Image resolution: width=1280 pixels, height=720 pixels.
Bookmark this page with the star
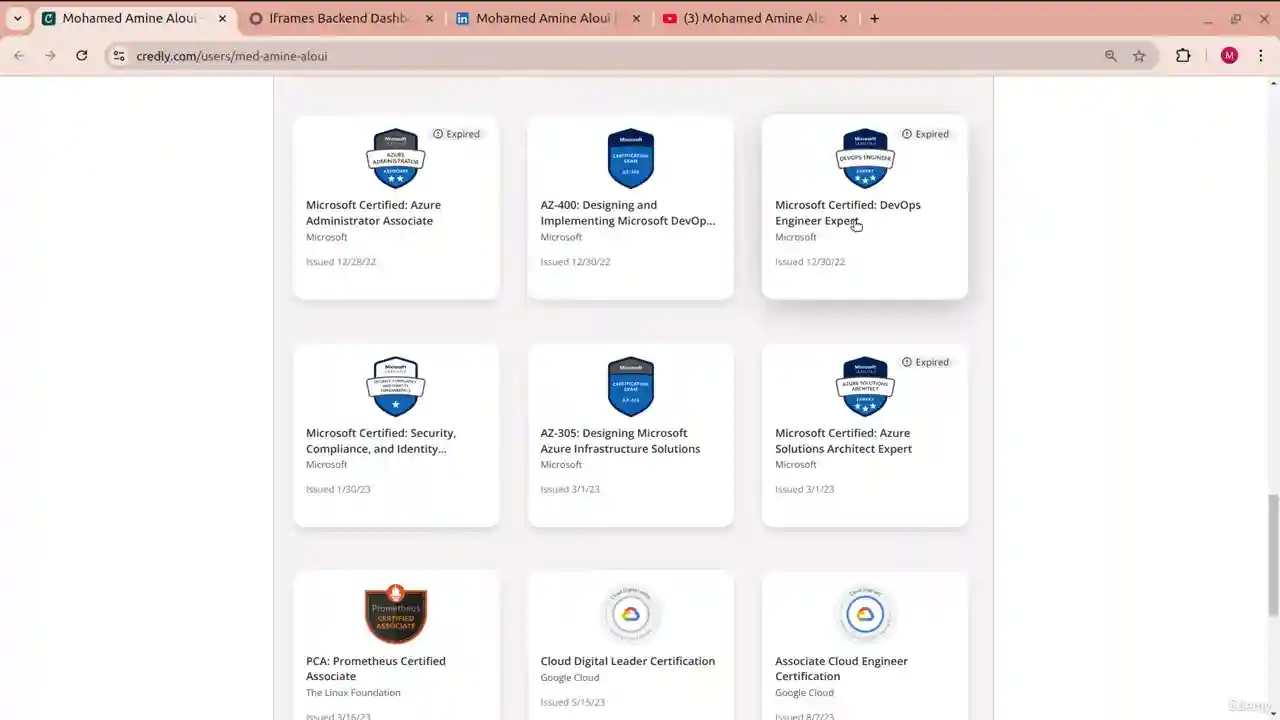click(1139, 56)
